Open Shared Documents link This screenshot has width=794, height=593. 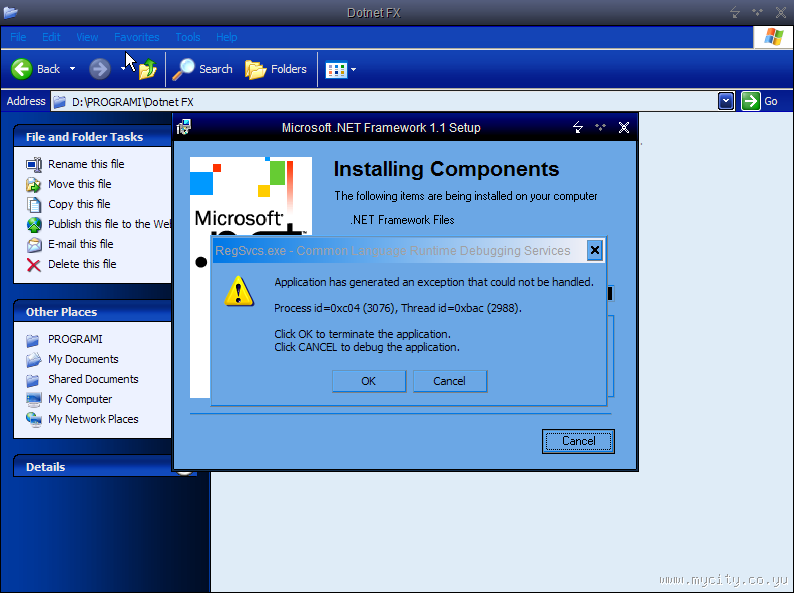[93, 379]
